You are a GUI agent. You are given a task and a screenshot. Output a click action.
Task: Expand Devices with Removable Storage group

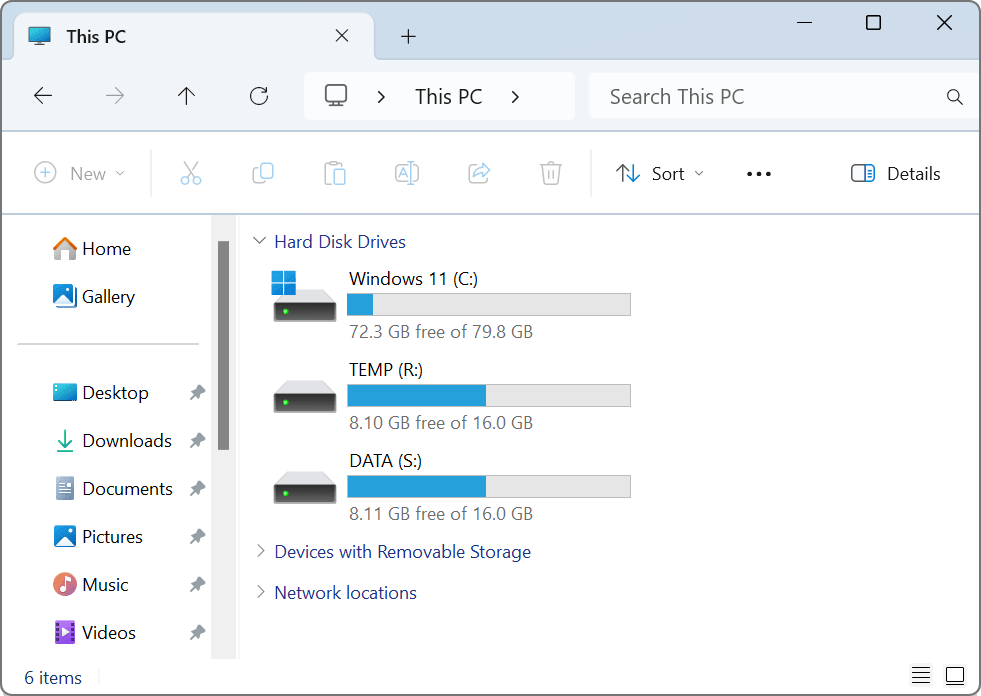(x=260, y=551)
